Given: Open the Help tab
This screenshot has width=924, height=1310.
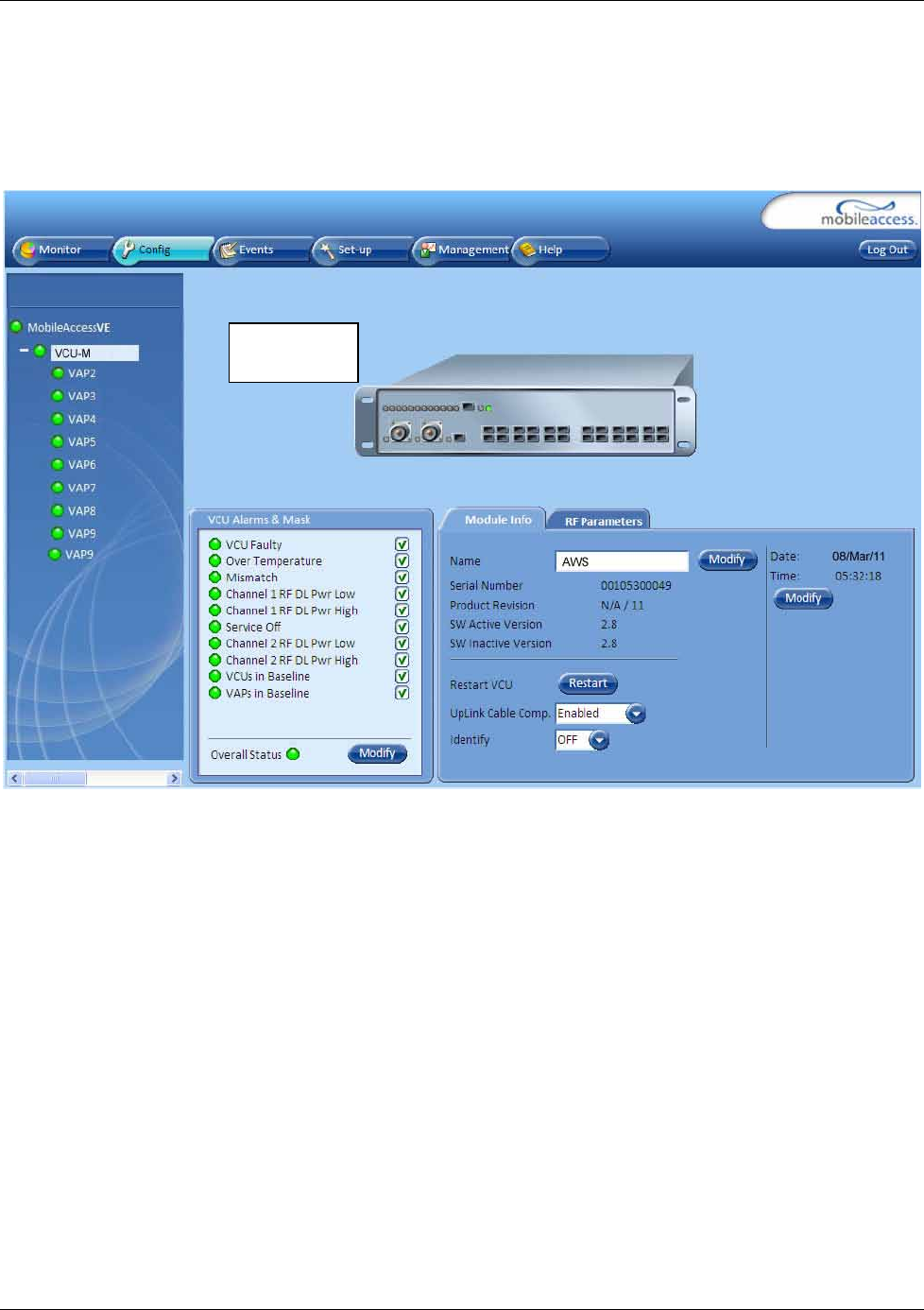Looking at the screenshot, I should [x=561, y=250].
